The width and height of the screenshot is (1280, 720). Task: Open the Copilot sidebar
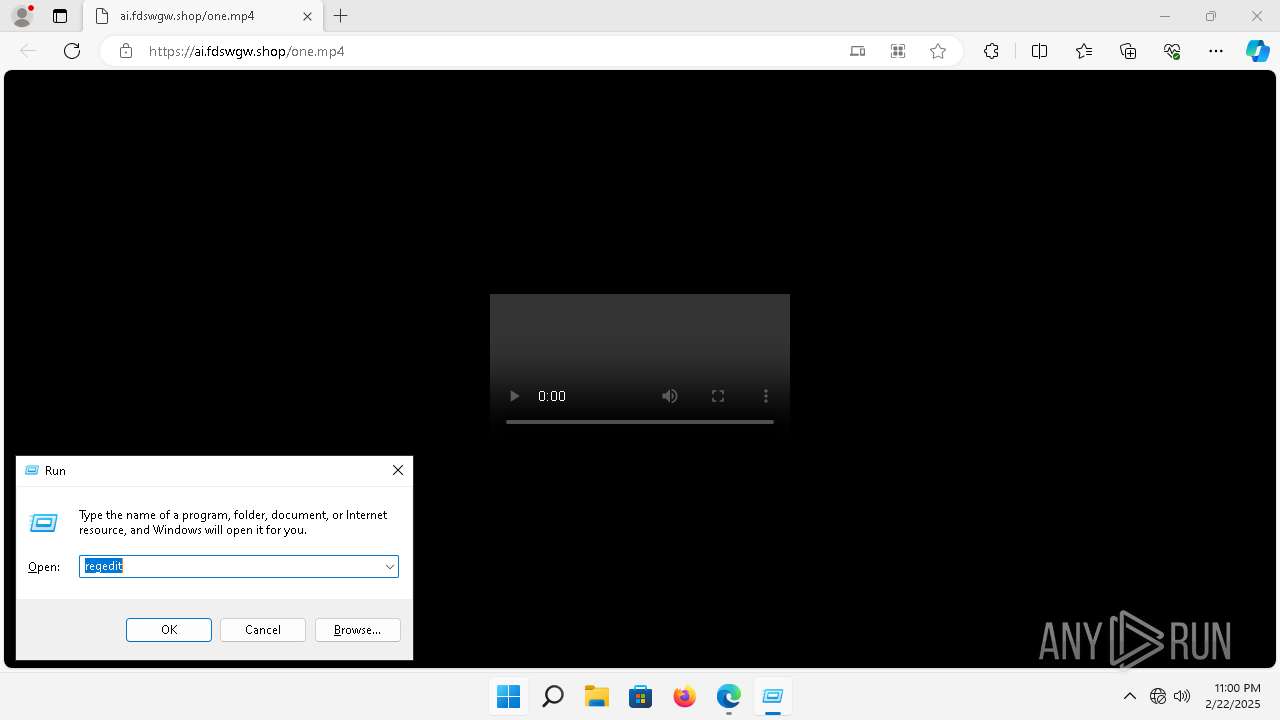tap(1257, 51)
